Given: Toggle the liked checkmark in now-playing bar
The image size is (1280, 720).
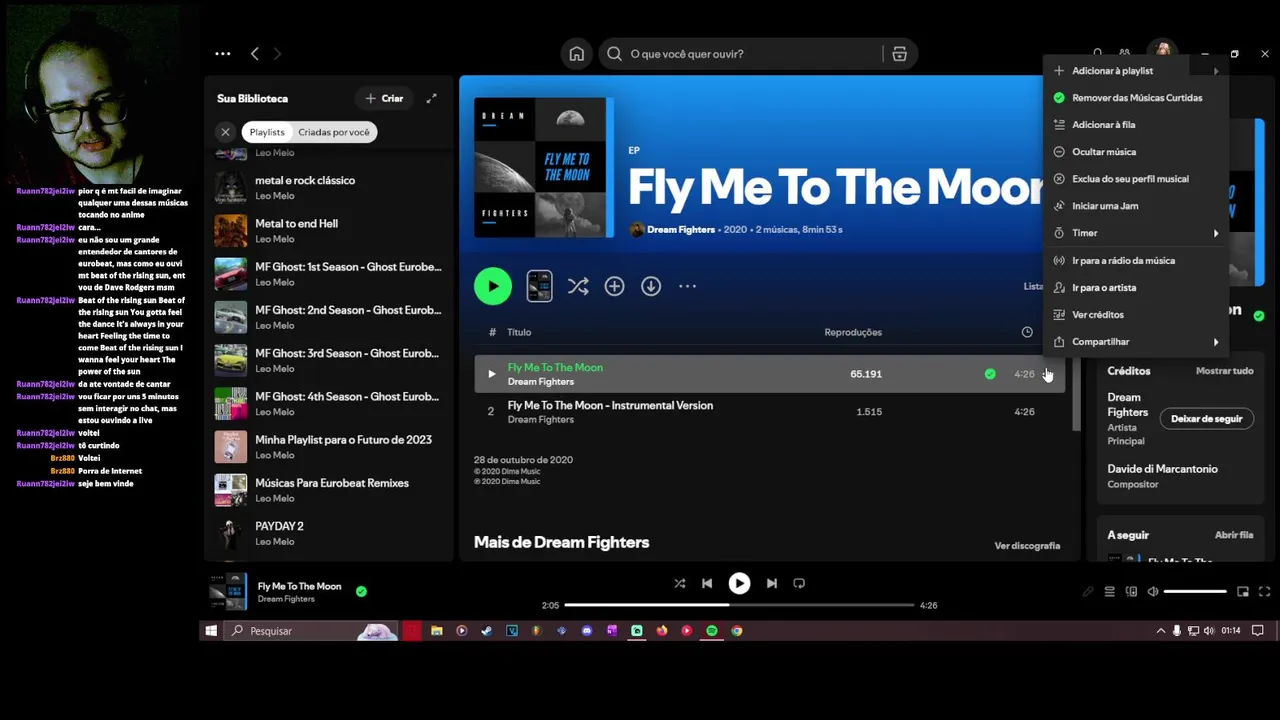Looking at the screenshot, I should 361,591.
